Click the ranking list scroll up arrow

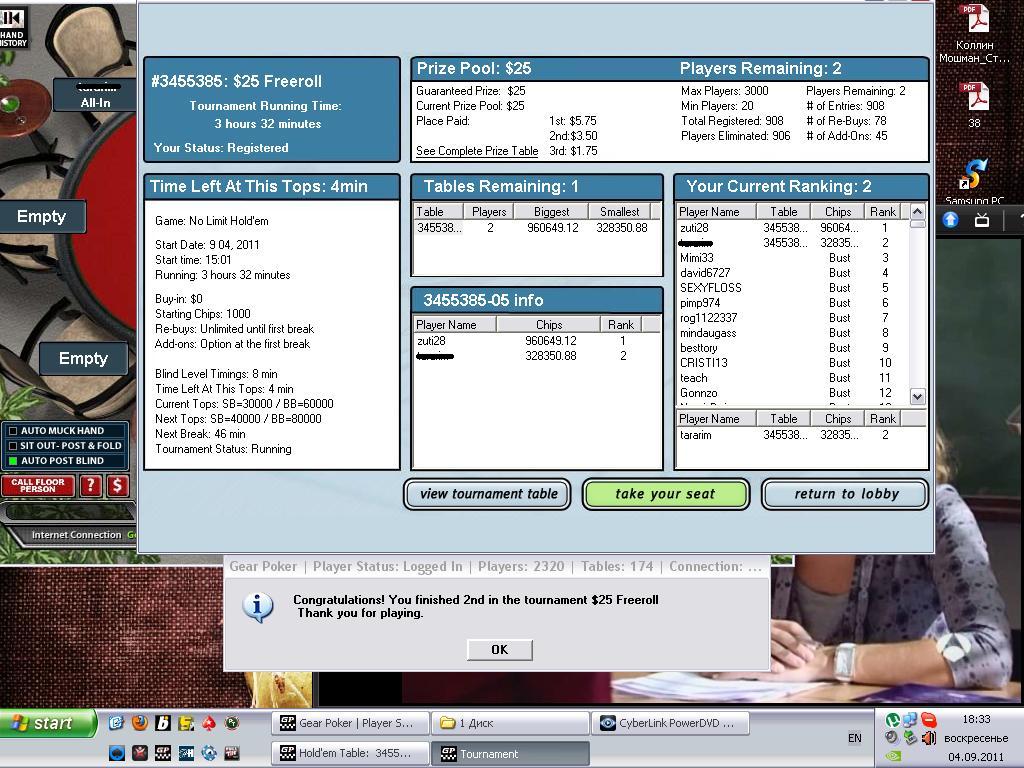[x=918, y=212]
